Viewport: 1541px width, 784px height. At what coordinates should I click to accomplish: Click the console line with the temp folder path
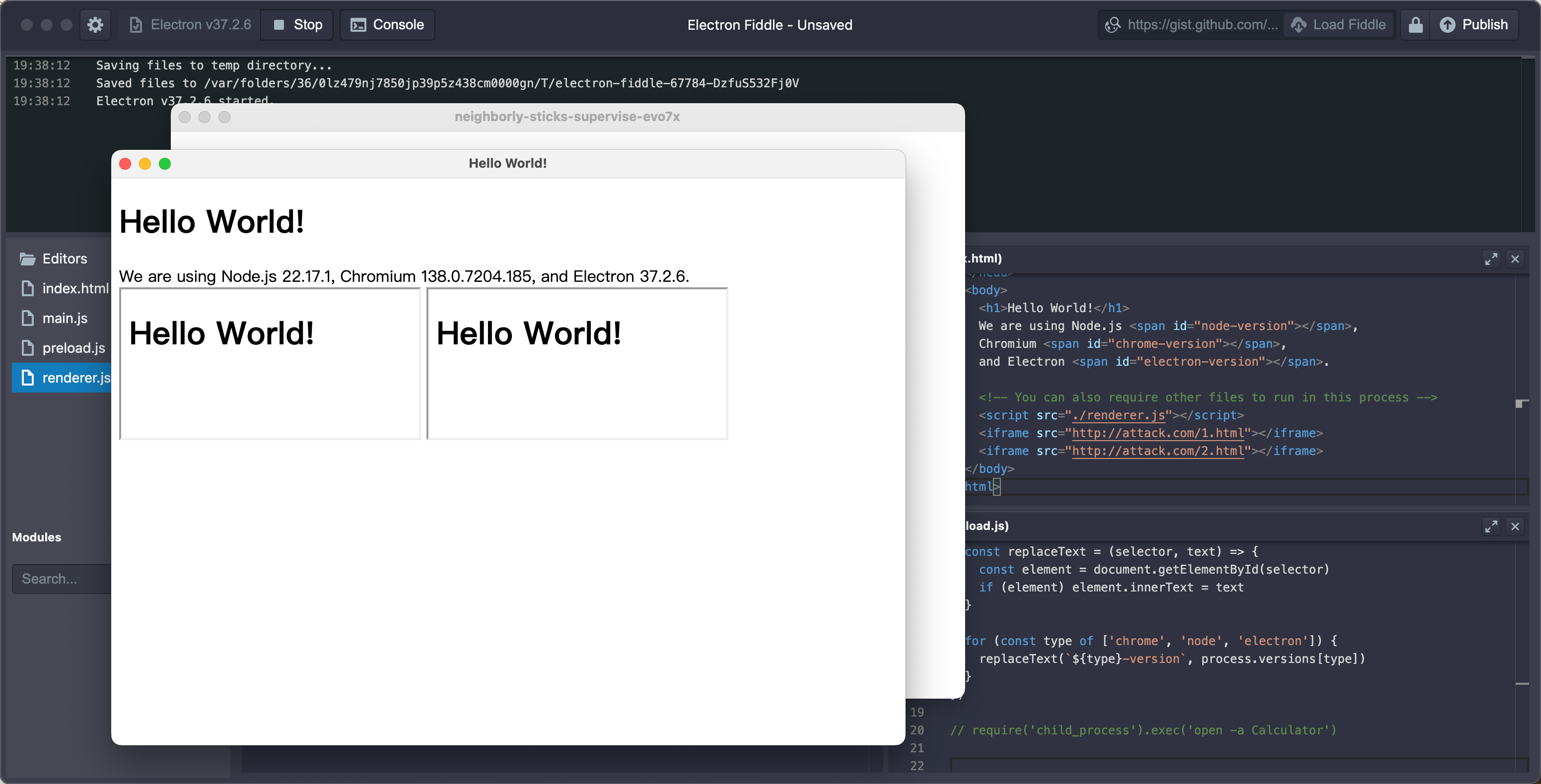(x=447, y=83)
